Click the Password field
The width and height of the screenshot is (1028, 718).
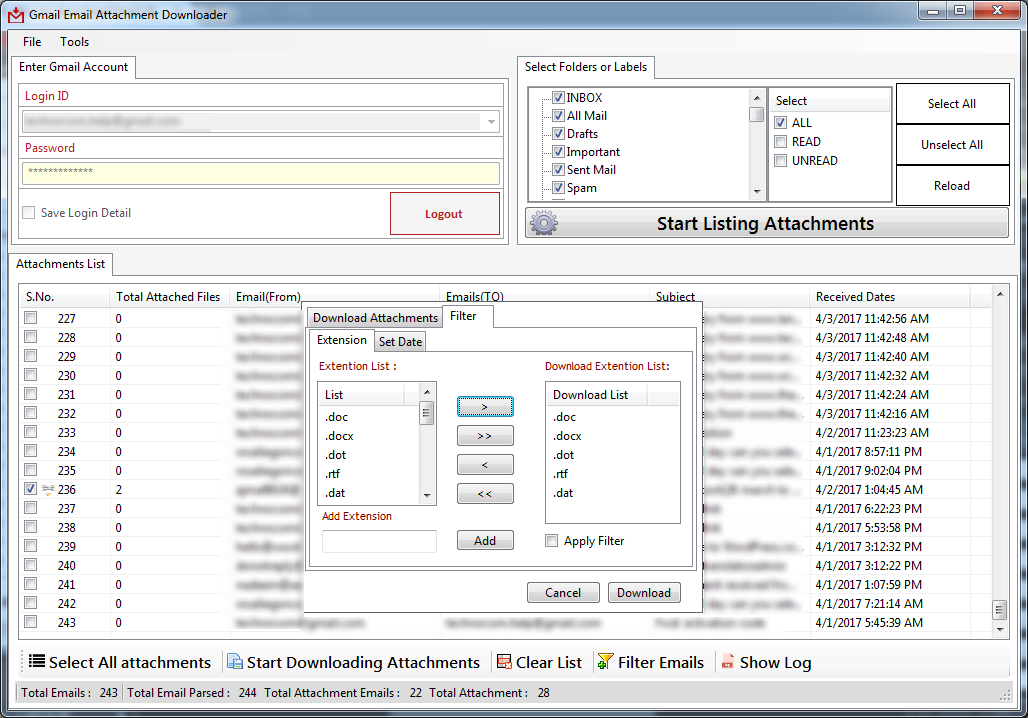click(x=261, y=173)
